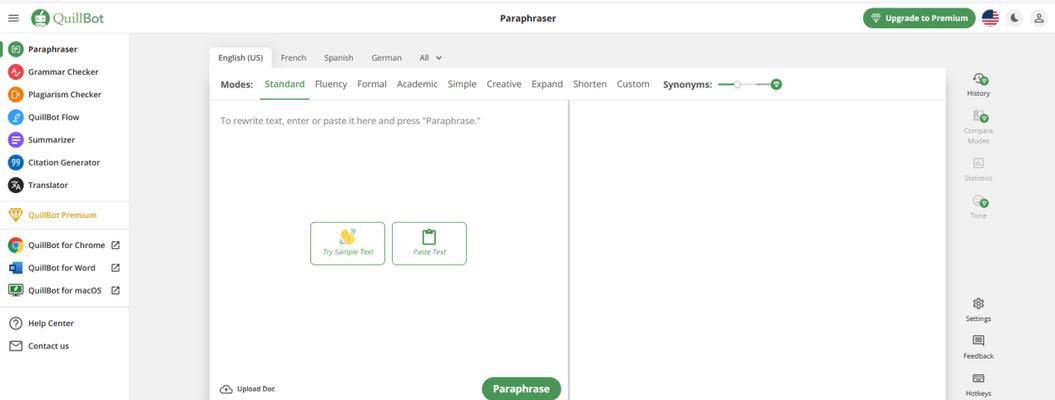Click the QuillBot logo
This screenshot has width=1055, height=400.
click(67, 18)
